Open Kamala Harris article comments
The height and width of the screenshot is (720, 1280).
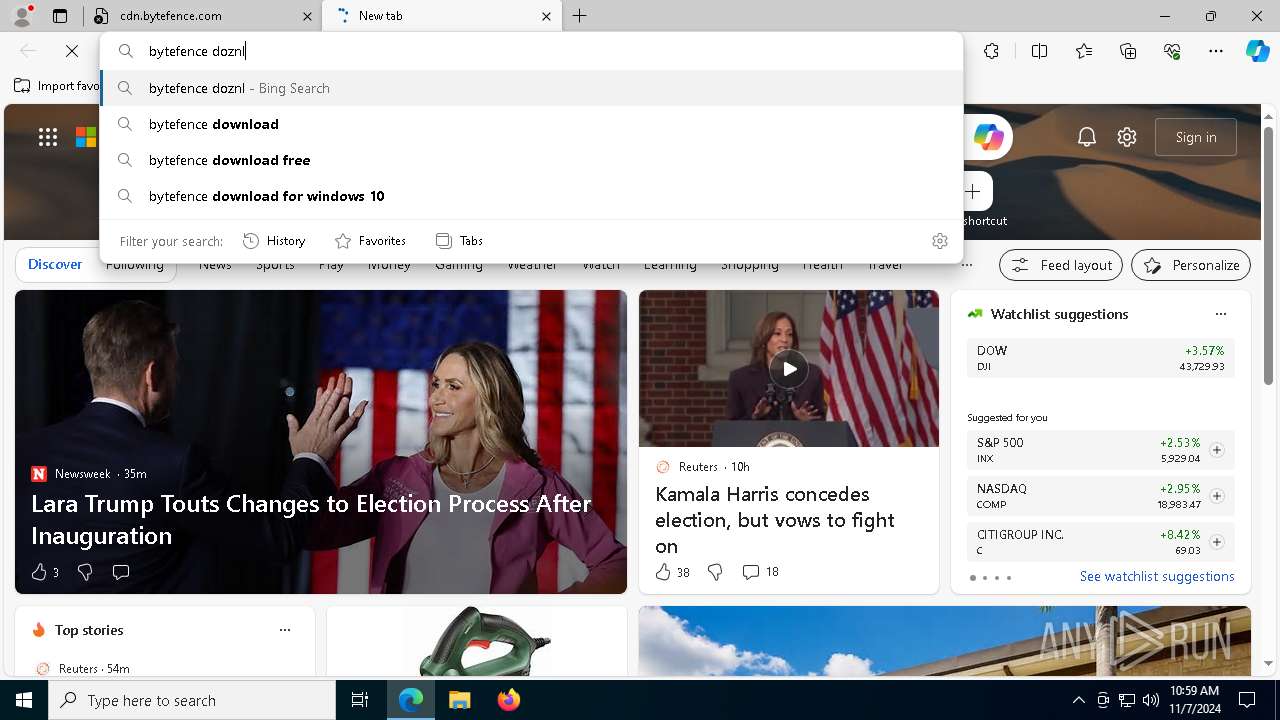(x=760, y=572)
